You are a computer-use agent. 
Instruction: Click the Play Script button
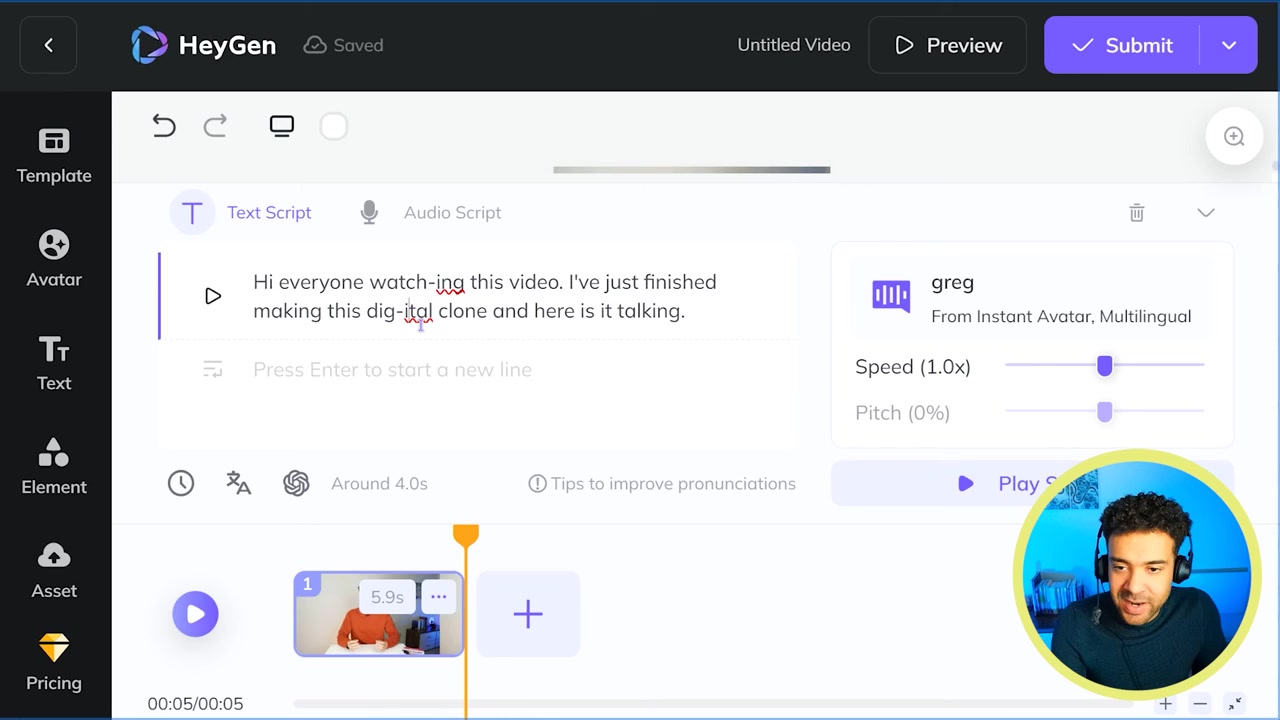point(1032,483)
